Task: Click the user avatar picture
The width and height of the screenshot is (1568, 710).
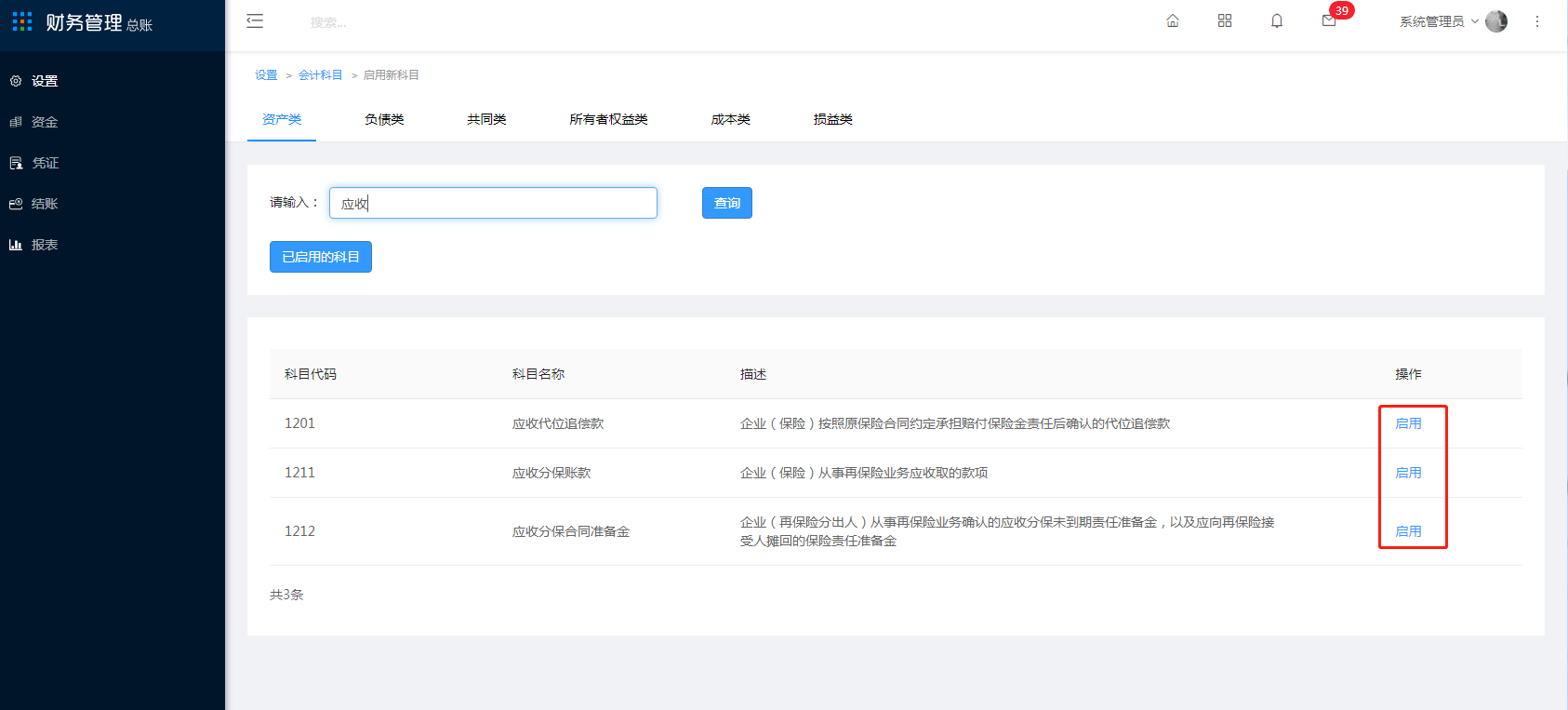Action: pos(1496,20)
